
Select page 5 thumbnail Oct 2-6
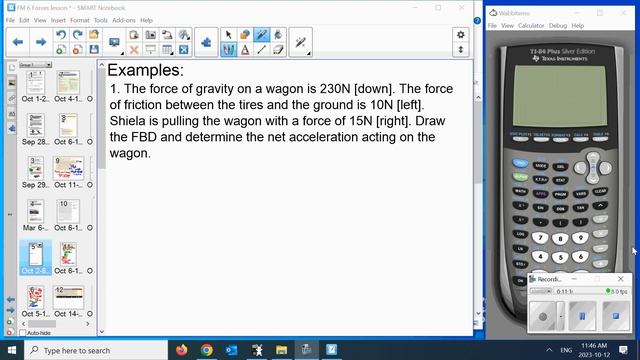pyautogui.click(x=36, y=258)
